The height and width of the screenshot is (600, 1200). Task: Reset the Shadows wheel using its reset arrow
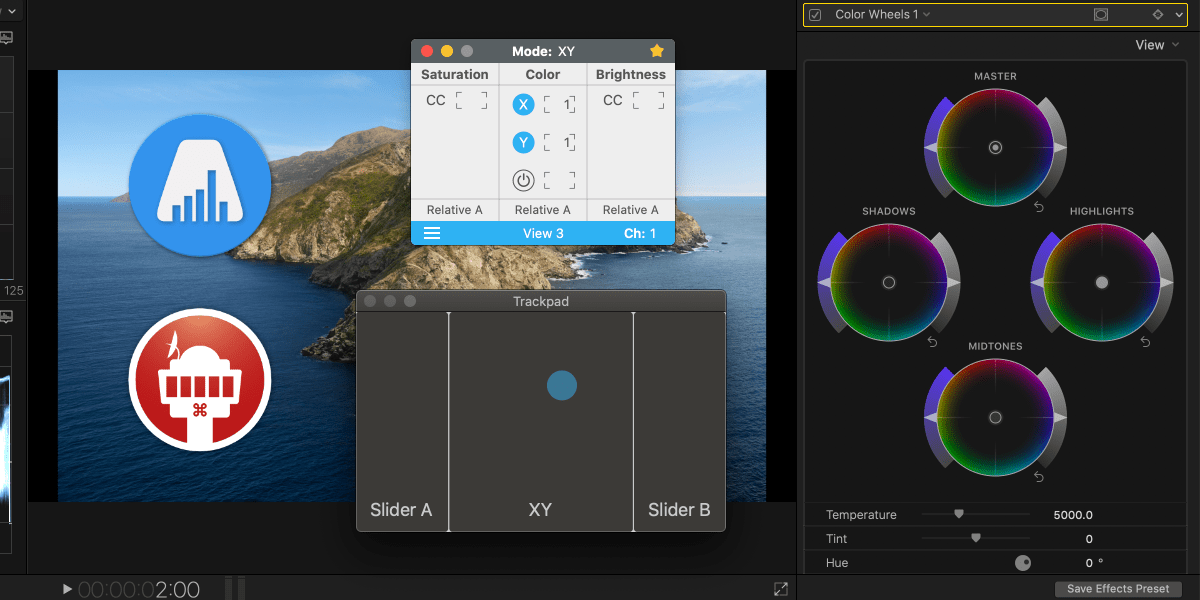(x=934, y=341)
